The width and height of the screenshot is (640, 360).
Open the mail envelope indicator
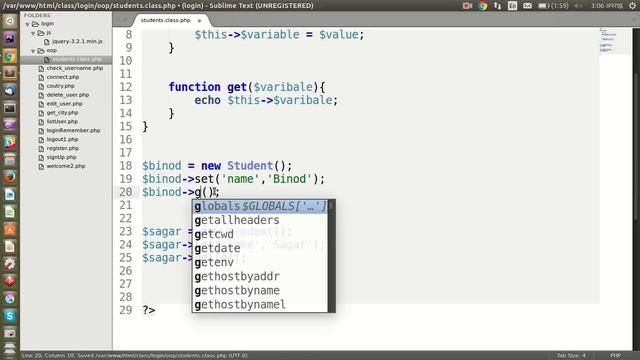point(527,6)
